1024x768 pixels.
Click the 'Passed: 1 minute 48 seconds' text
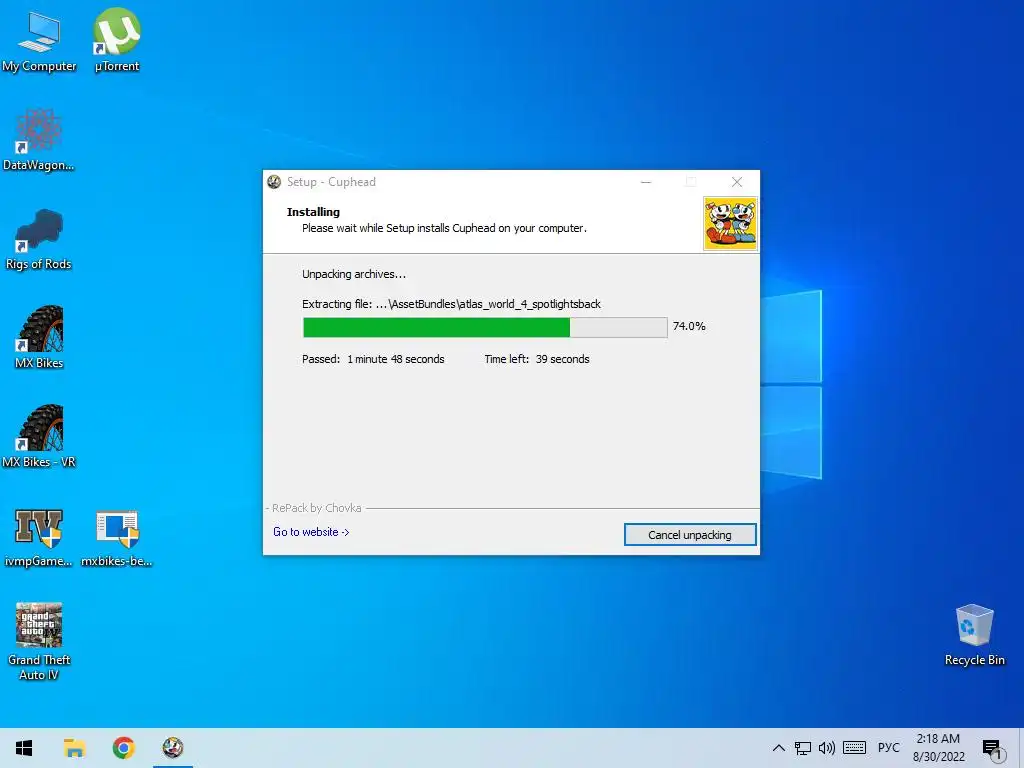(x=373, y=359)
